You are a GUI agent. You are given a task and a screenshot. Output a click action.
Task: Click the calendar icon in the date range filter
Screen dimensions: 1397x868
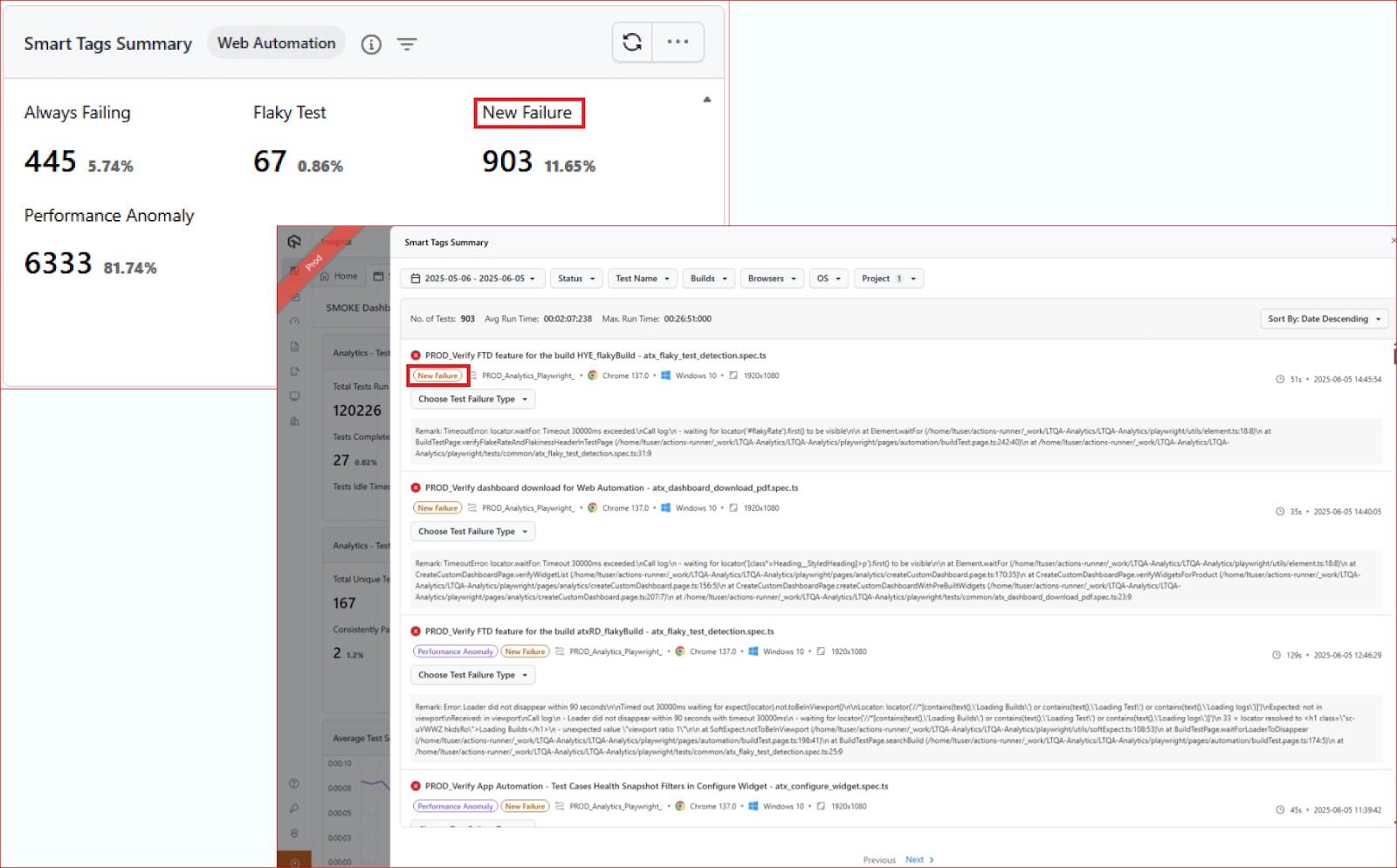(x=417, y=278)
